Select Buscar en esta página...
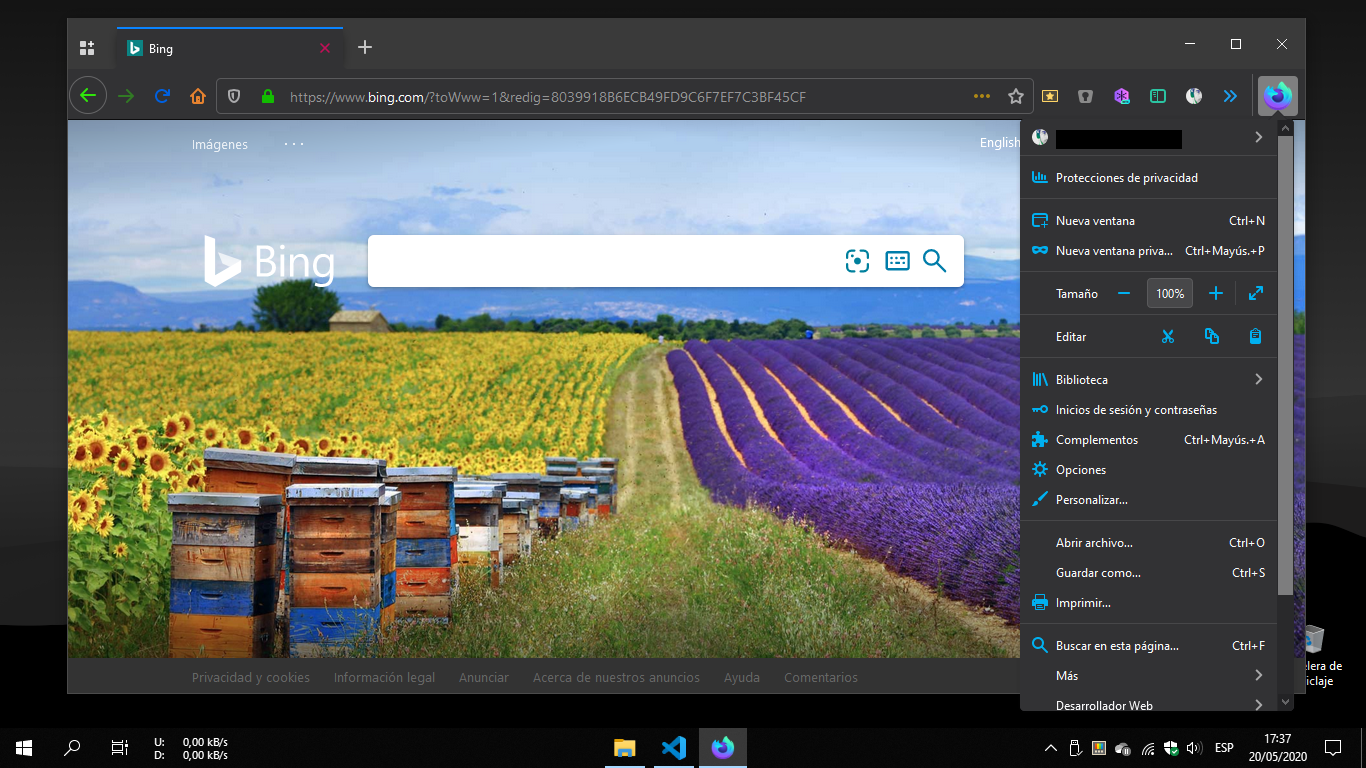This screenshot has height=768, width=1366. pyautogui.click(x=1148, y=646)
